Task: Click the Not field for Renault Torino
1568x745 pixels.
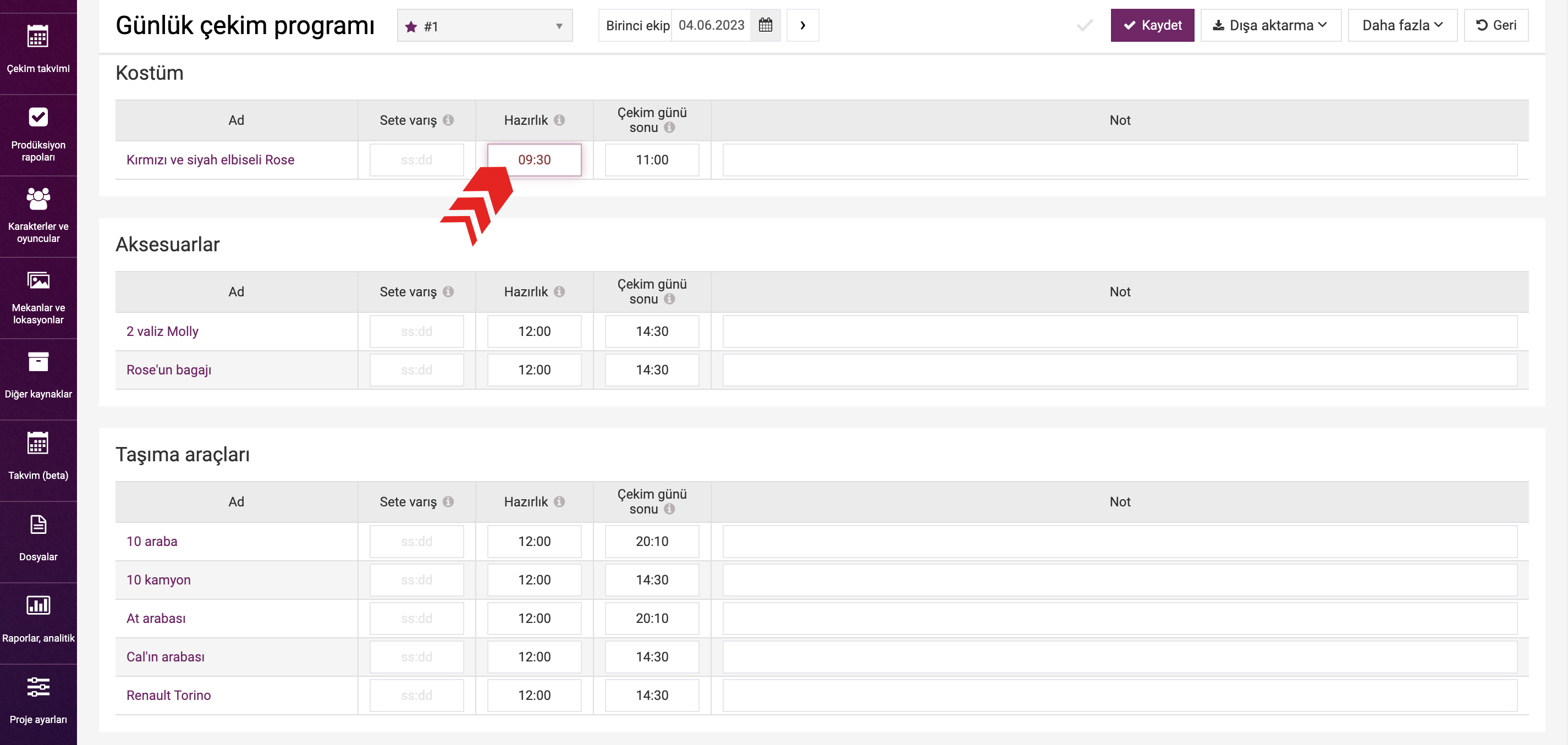Action: click(x=1120, y=695)
